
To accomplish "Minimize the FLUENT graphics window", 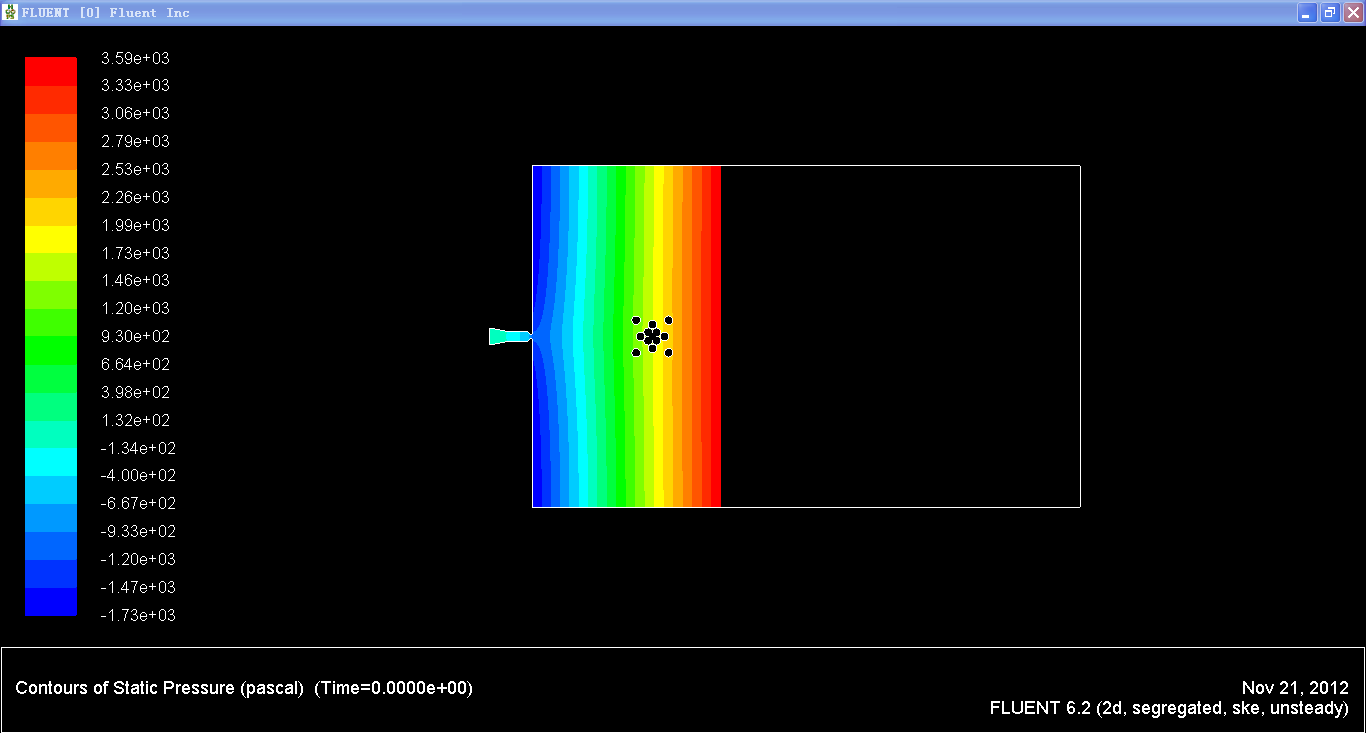I will (x=1306, y=13).
